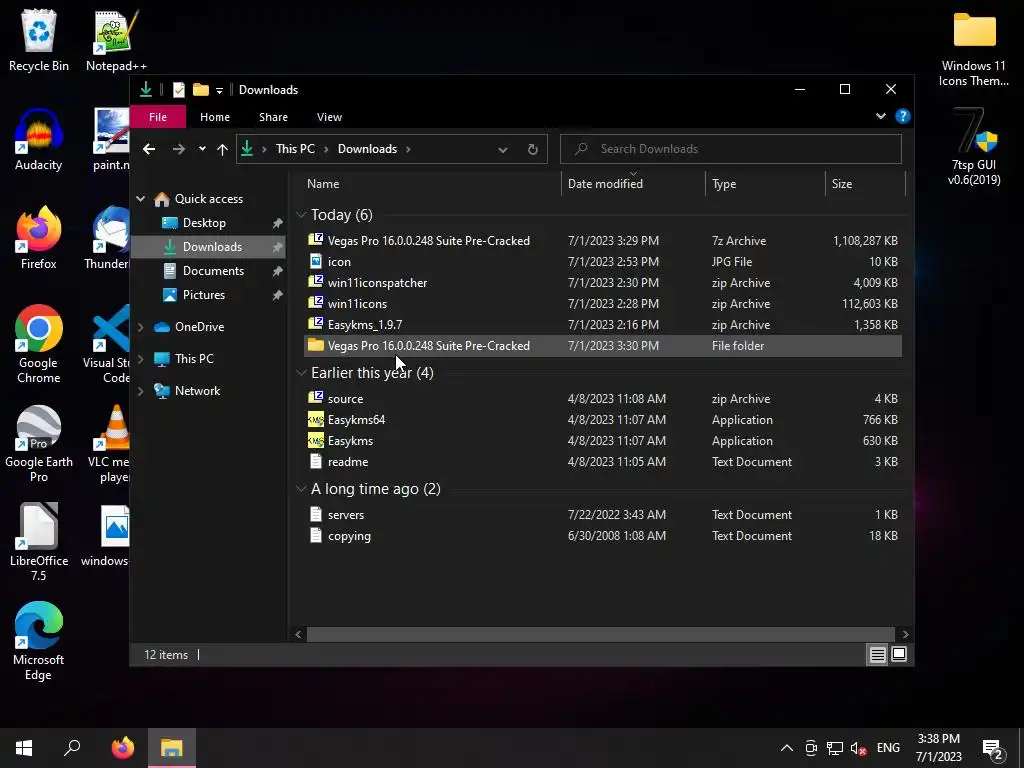Screen dimensions: 1024x768
Task: Expand the ribbon with the chevron
Action: click(880, 116)
